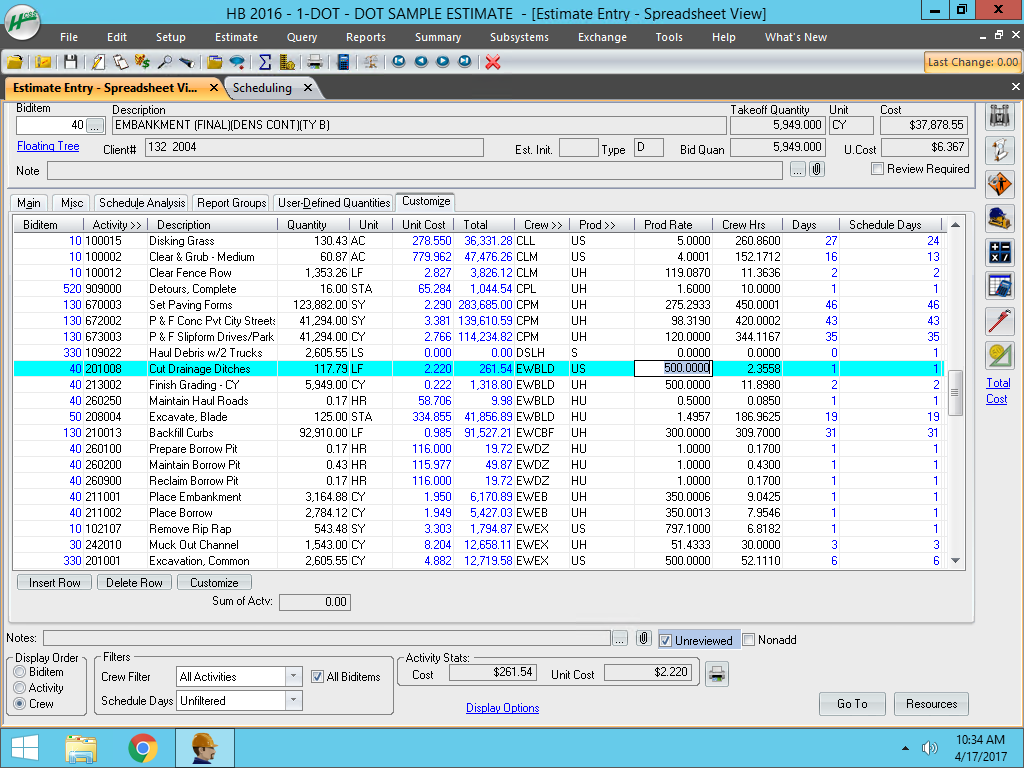Image resolution: width=1024 pixels, height=768 pixels.
Task: Uncheck the All Biditems checkbox
Action: pyautogui.click(x=317, y=677)
